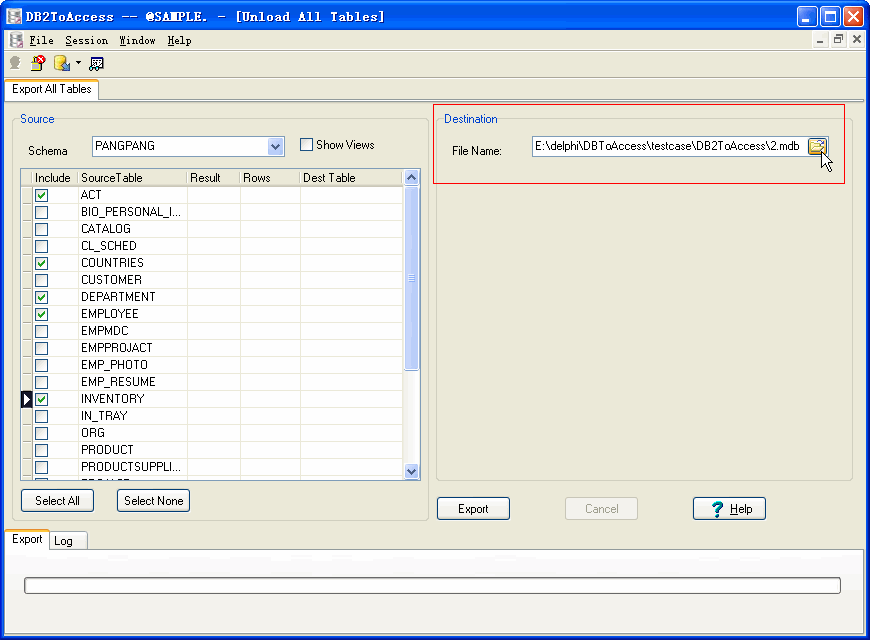Click the disconnect session toolbar icon

[38, 63]
